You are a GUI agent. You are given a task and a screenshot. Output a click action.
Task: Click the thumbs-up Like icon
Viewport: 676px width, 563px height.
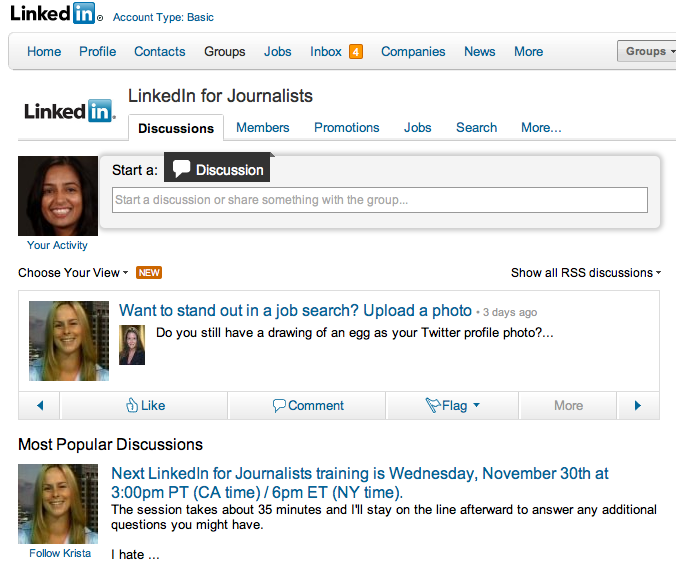point(131,405)
